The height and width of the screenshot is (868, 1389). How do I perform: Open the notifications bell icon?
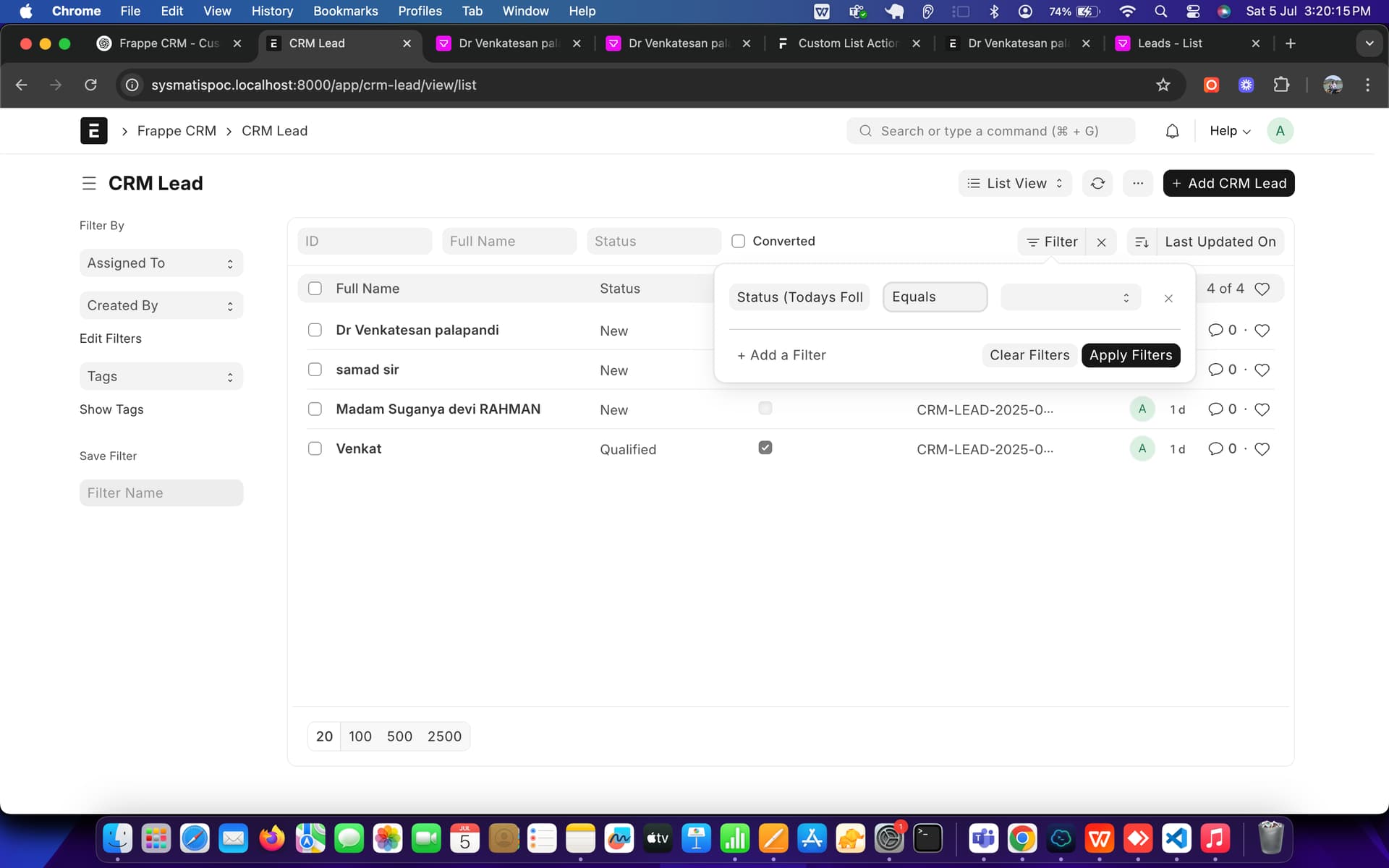(x=1172, y=131)
